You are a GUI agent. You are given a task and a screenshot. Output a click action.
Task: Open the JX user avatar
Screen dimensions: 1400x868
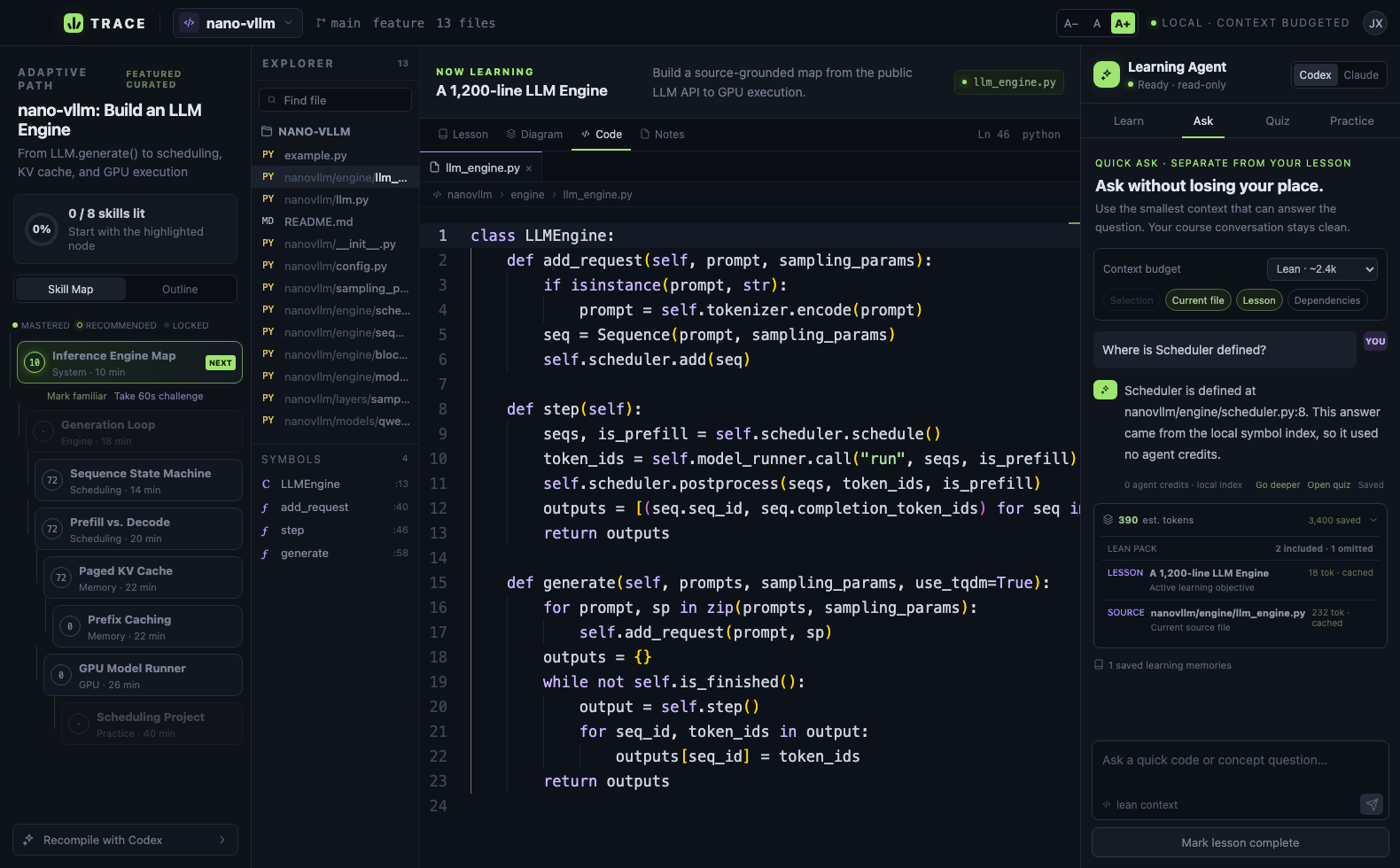(x=1375, y=23)
